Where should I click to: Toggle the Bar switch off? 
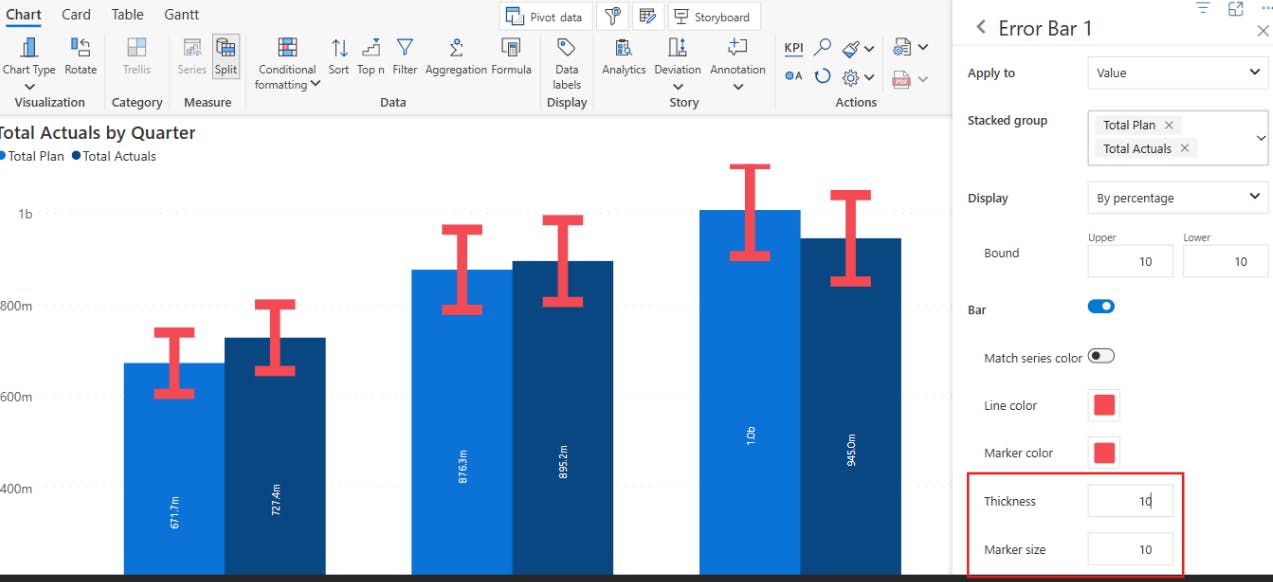pos(1101,307)
